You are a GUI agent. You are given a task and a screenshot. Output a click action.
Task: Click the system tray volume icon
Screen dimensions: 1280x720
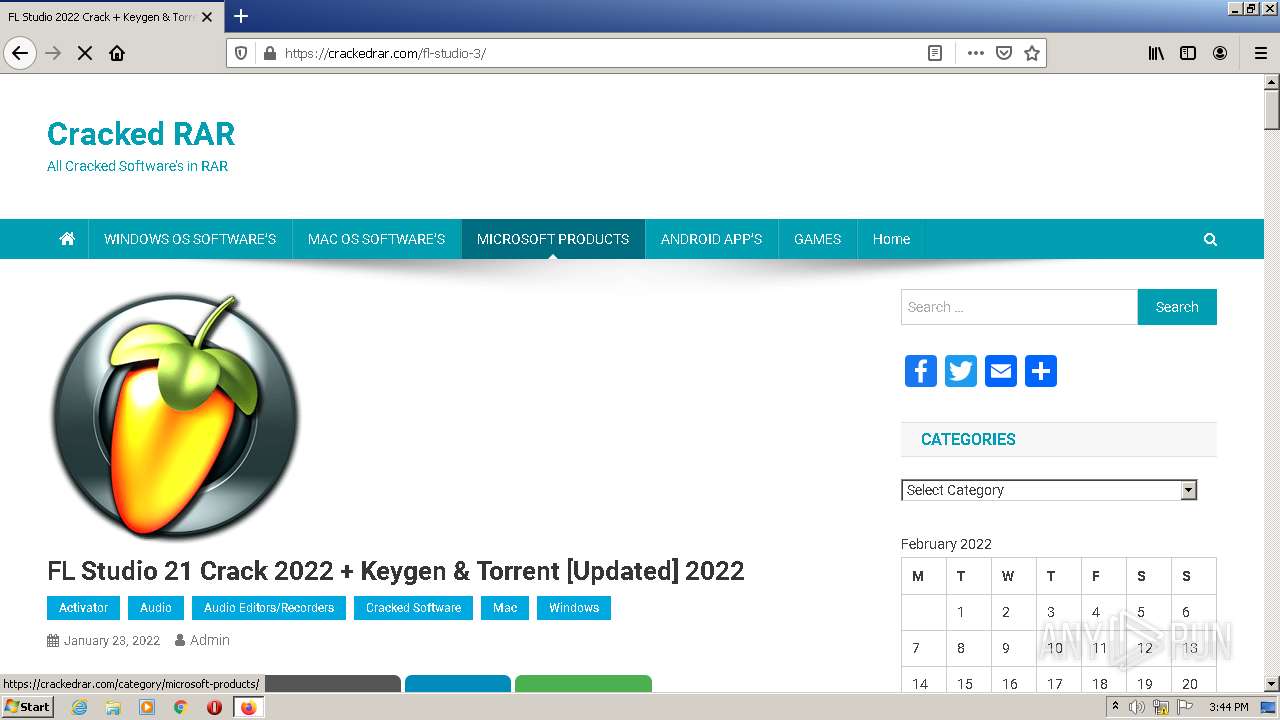(x=1137, y=707)
